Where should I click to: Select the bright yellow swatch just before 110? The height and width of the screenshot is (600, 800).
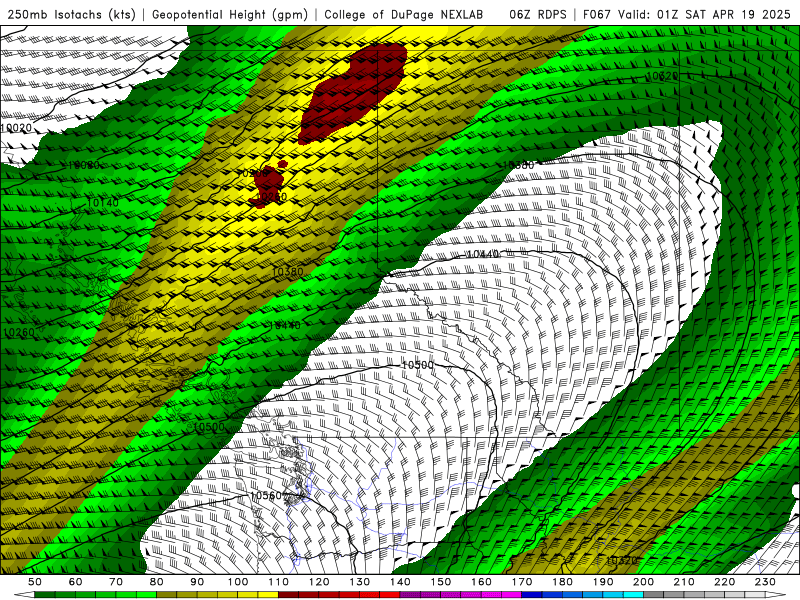pyautogui.click(x=268, y=595)
